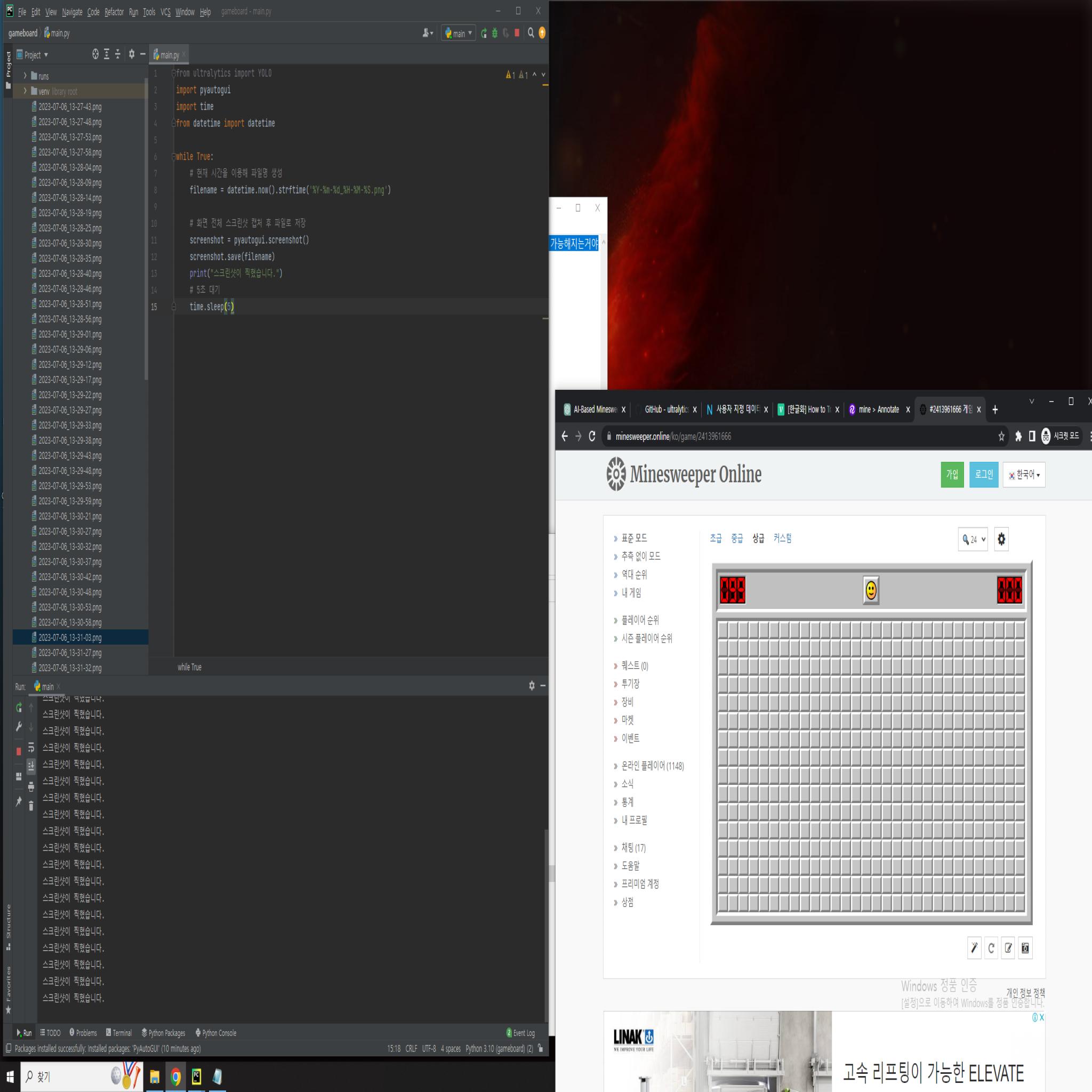Toggle soft-wrap in Run console

click(31, 748)
